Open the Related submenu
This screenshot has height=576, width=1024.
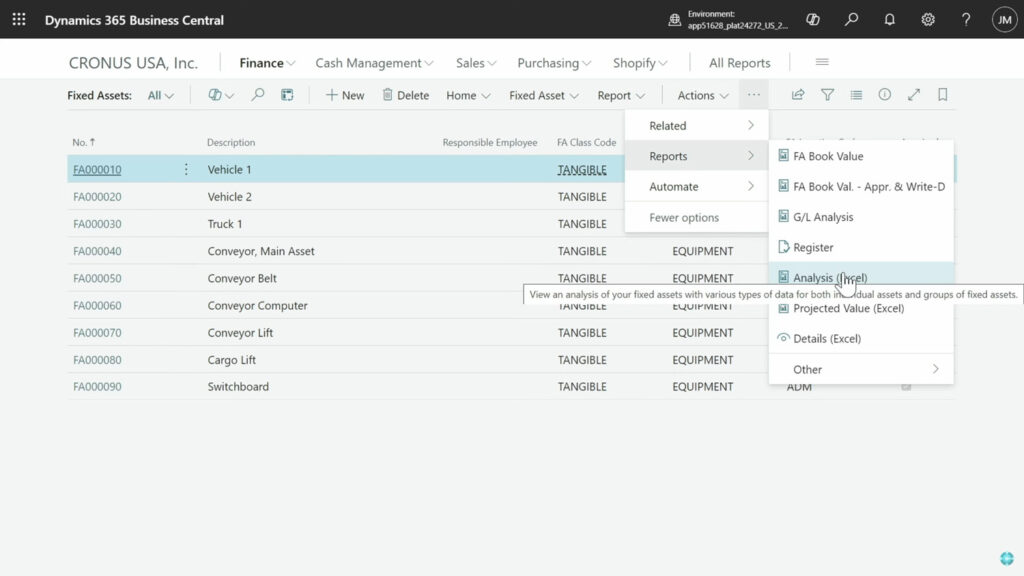pyautogui.click(x=696, y=125)
